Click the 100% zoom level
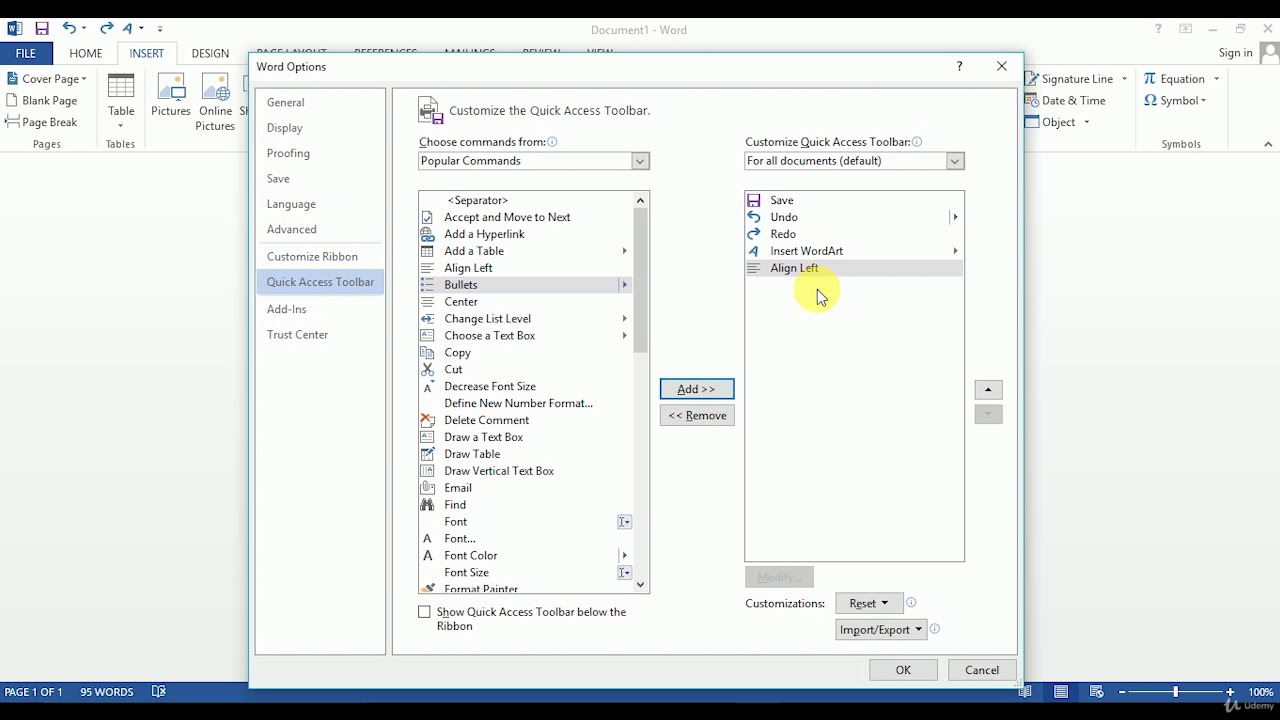1280x720 pixels. (1261, 692)
